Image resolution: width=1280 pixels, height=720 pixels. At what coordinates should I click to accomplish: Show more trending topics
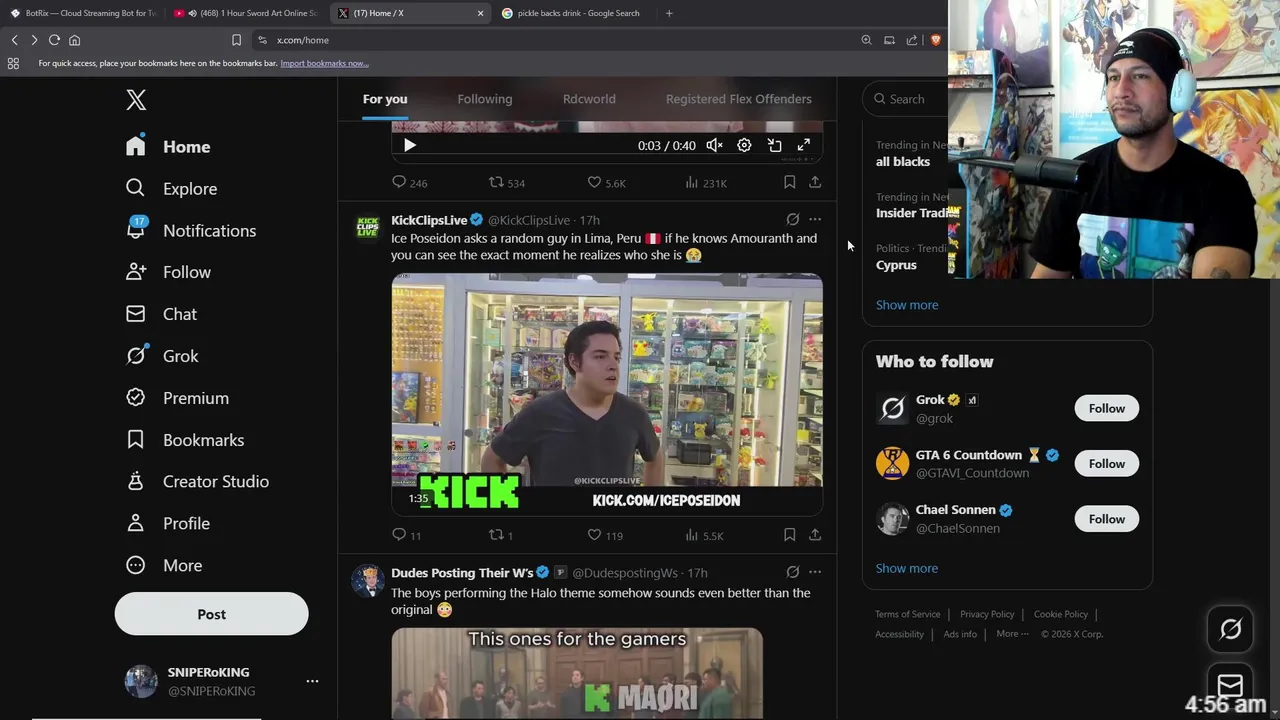click(x=907, y=305)
